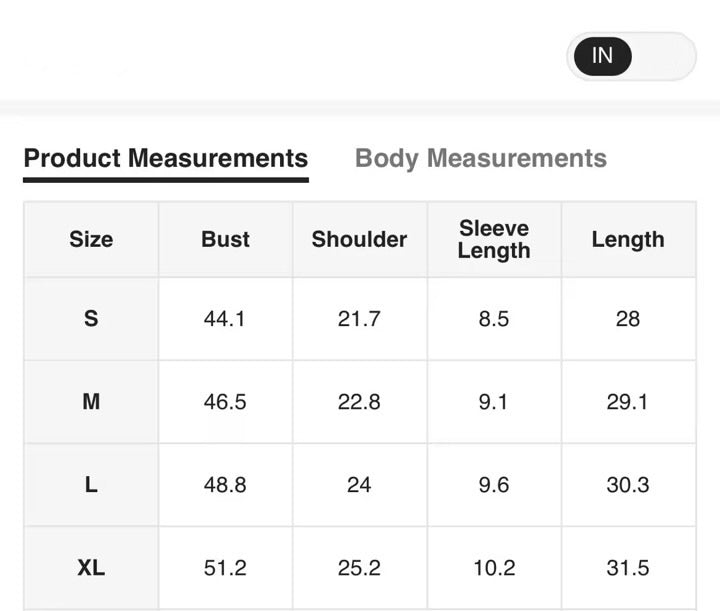Click the size M row label
This screenshot has height=611, width=720.
point(91,402)
